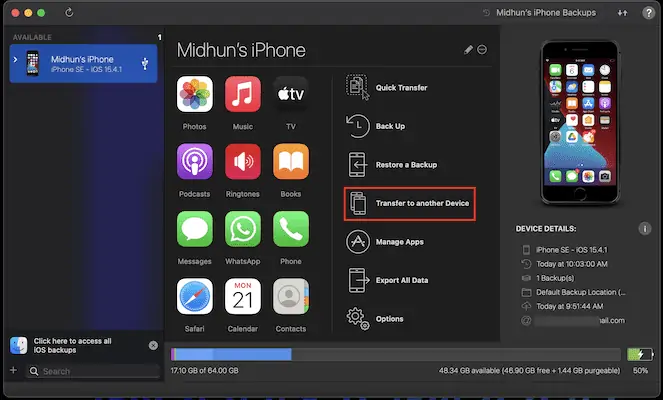663x400 pixels.
Task: Dismiss the iOS backups tip
Action: [x=153, y=345]
